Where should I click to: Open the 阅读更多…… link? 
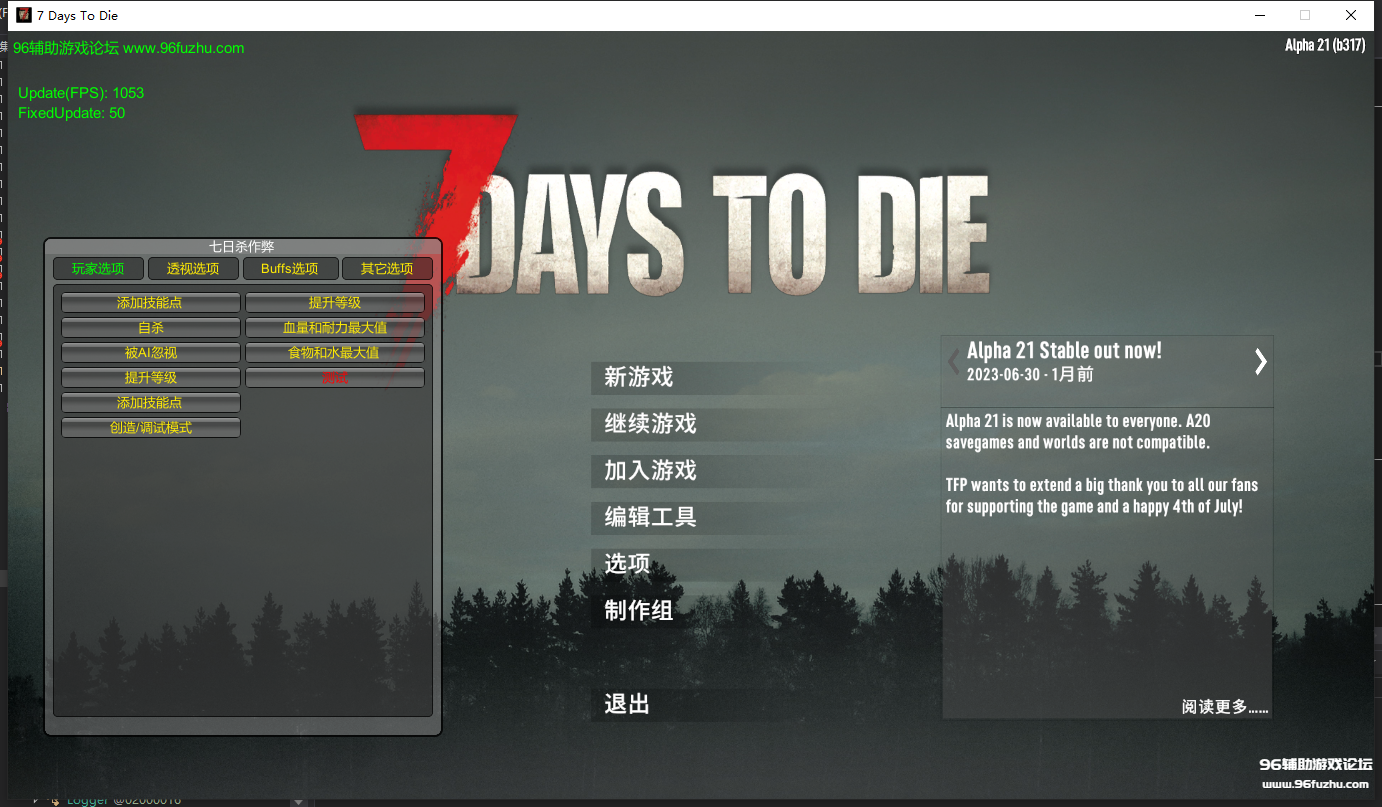tap(1224, 705)
